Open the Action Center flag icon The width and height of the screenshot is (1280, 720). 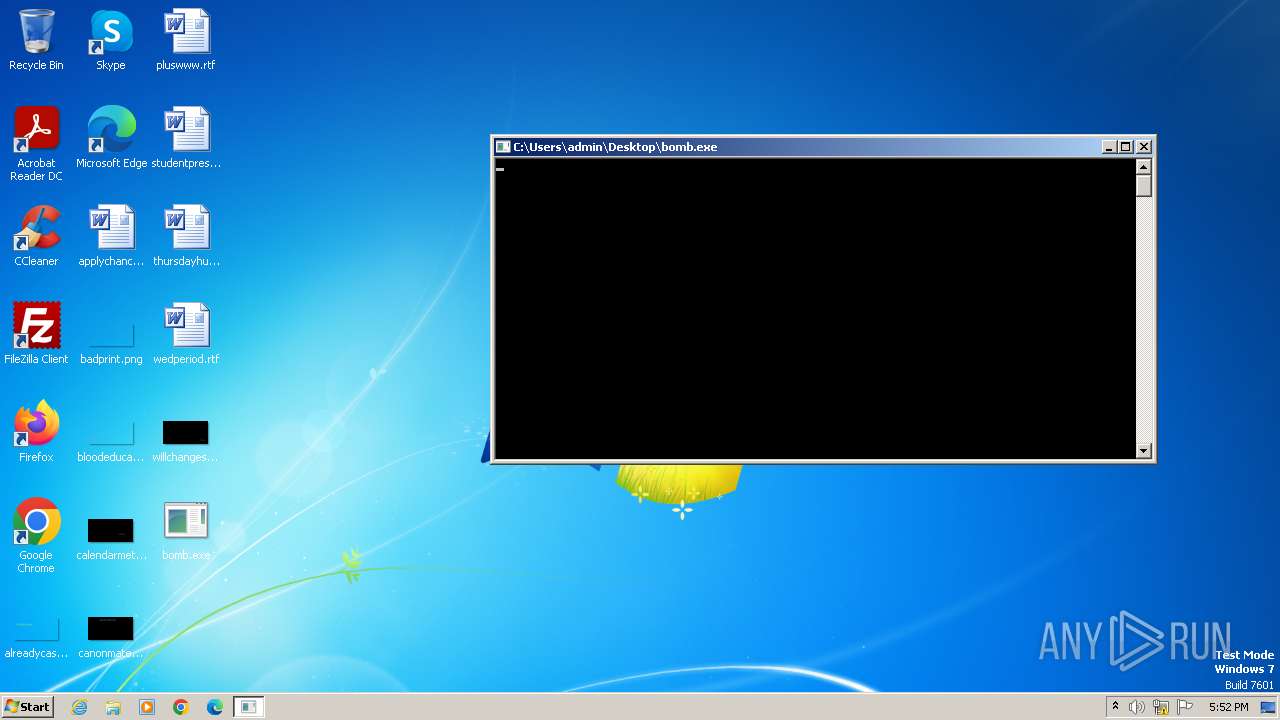click(x=1185, y=707)
